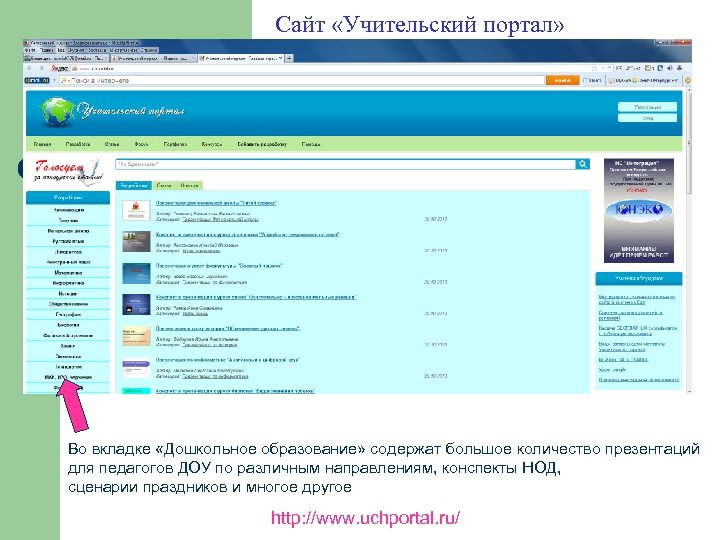
Task: Select the Новости content tab
Action: click(189, 186)
